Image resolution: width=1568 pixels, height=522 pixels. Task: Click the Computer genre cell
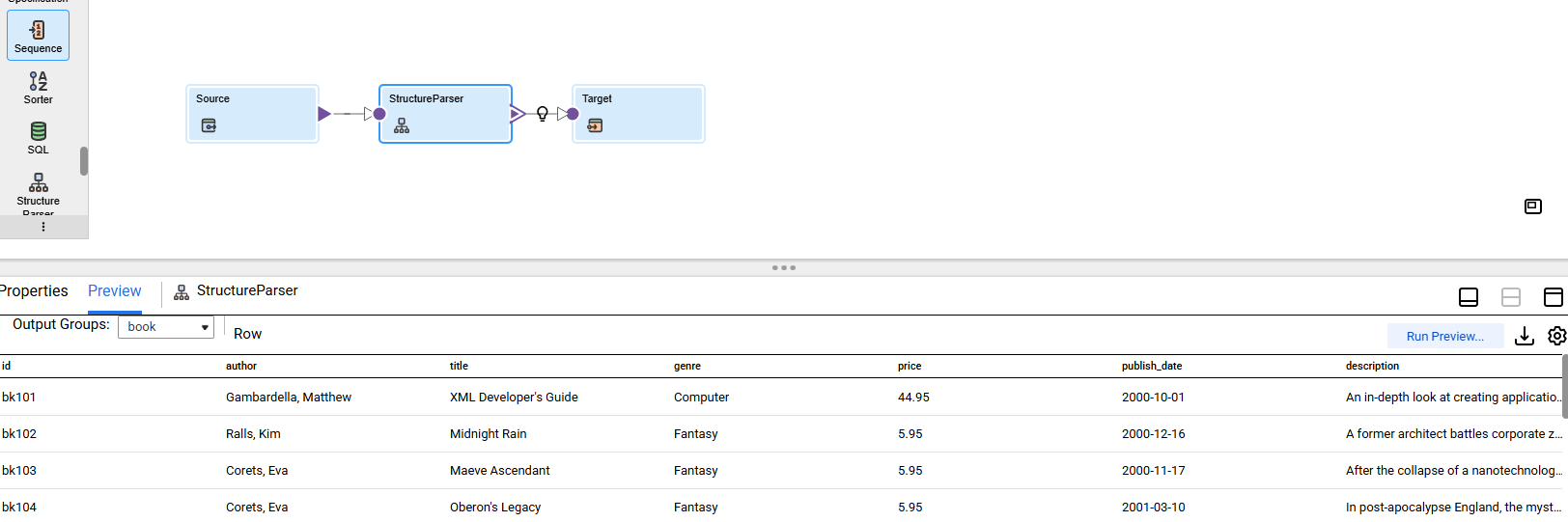701,397
